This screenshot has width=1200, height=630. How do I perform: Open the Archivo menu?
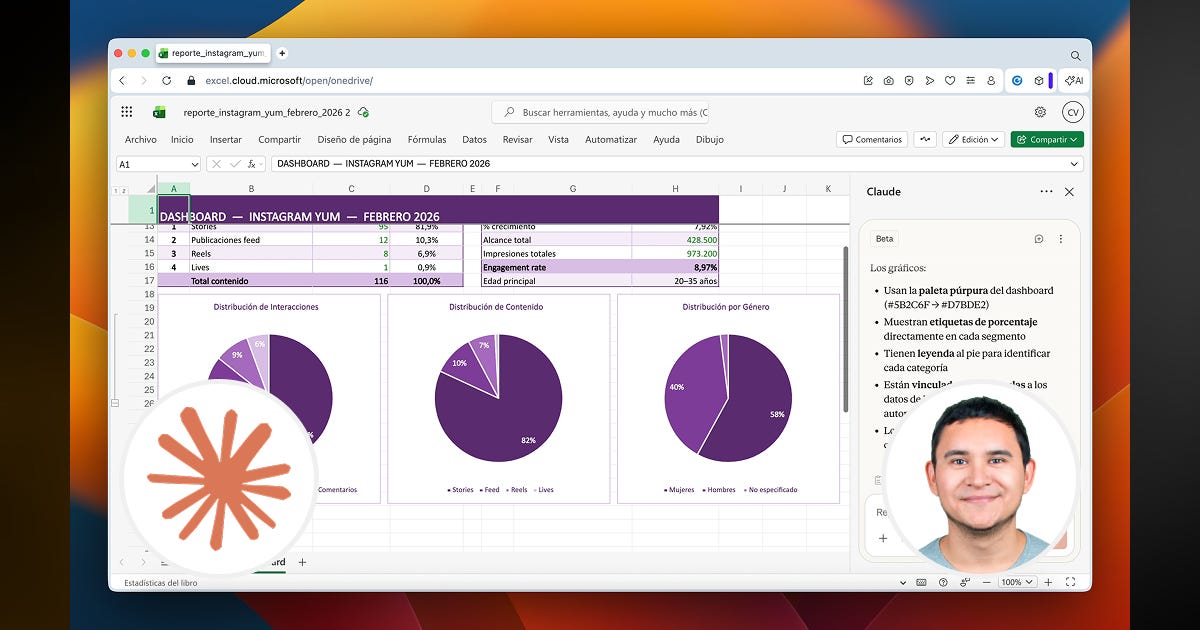click(x=140, y=140)
